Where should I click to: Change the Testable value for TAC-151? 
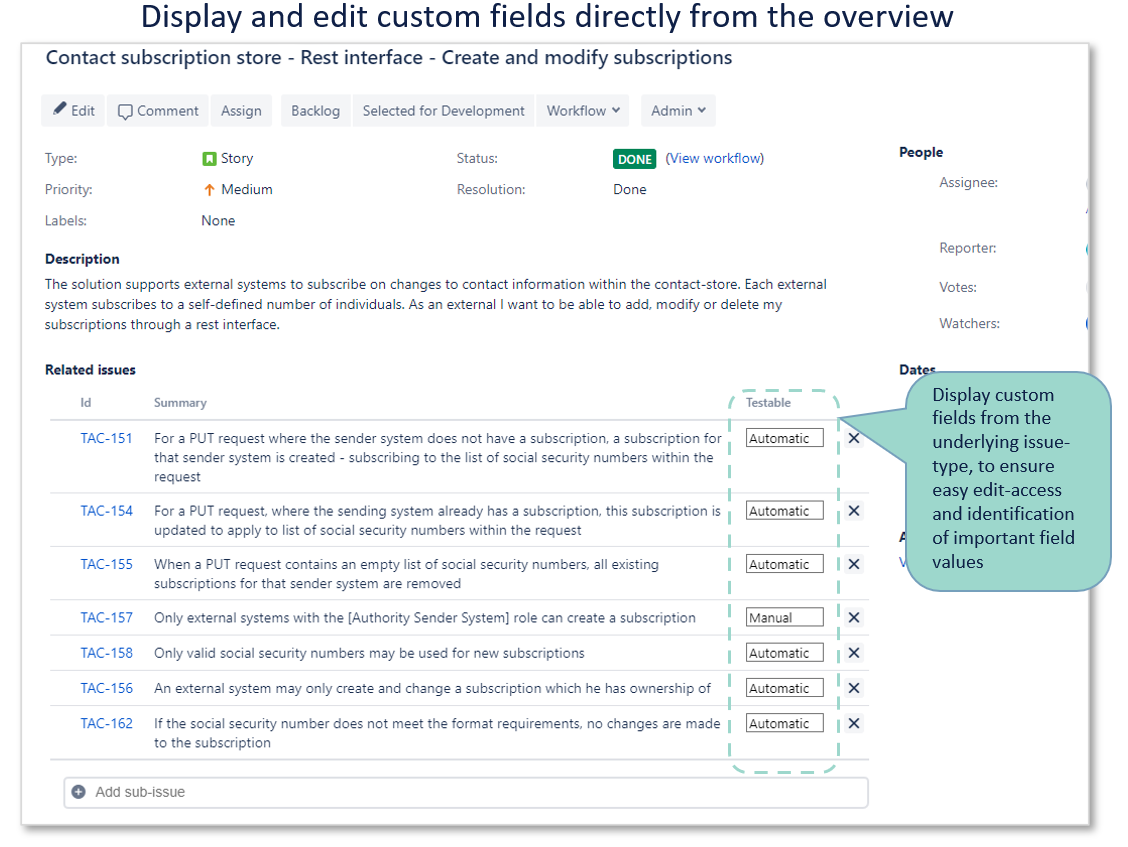pyautogui.click(x=785, y=438)
